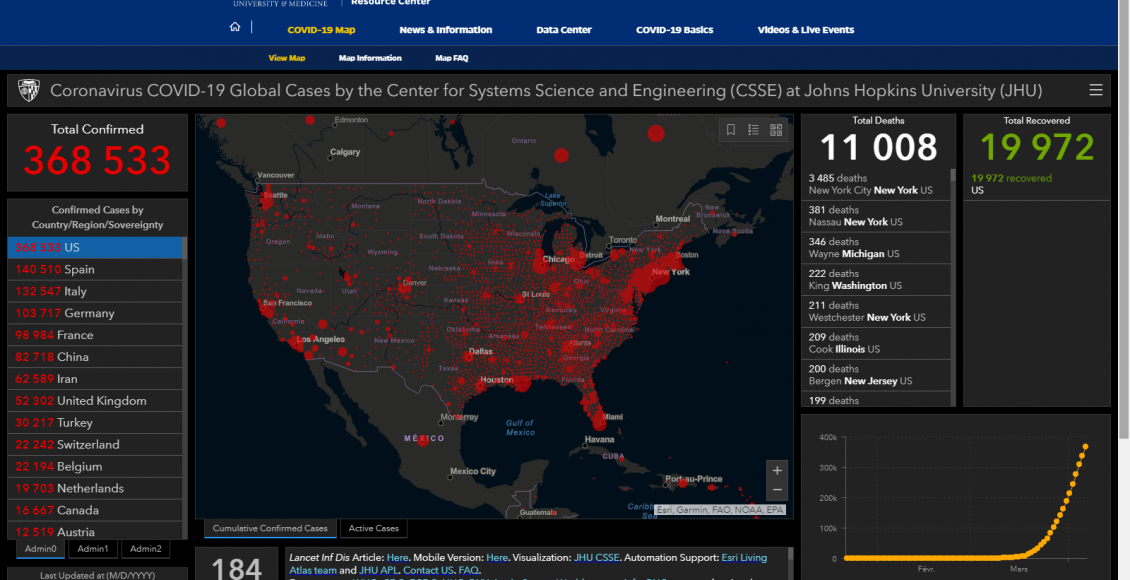The image size is (1130, 580).
Task: Switch to the Admin2 tab
Action: click(x=146, y=549)
